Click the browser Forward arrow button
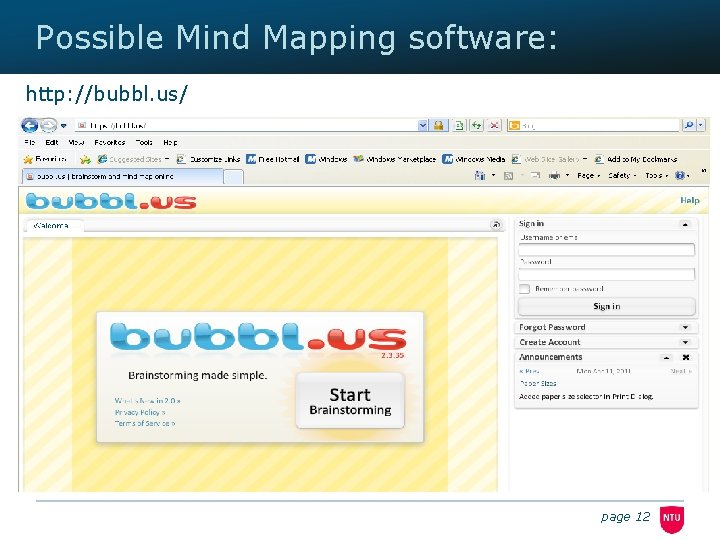720x540 pixels. click(48, 125)
